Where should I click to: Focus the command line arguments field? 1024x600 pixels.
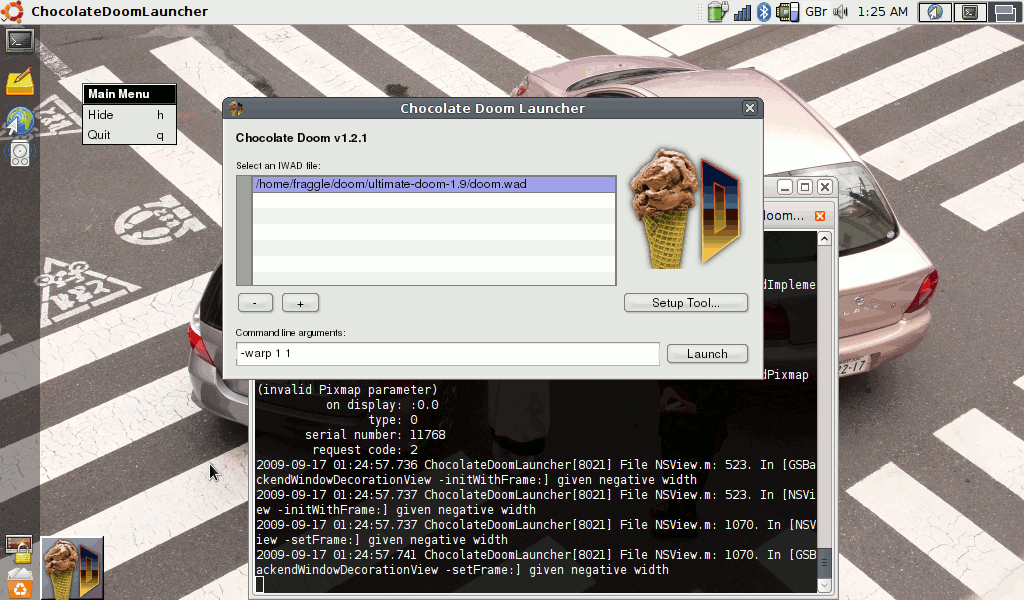click(x=447, y=354)
